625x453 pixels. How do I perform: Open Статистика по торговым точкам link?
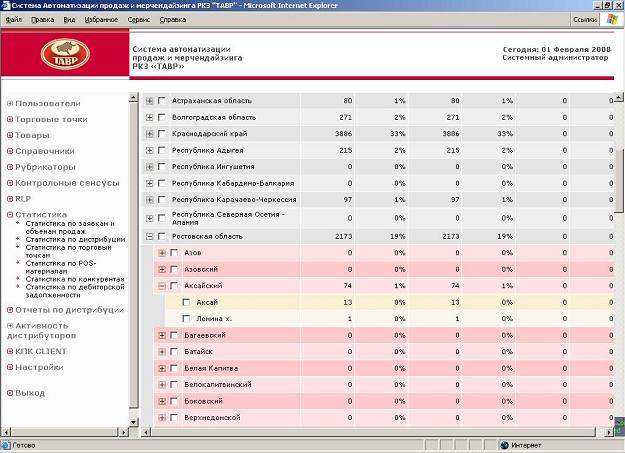pos(69,251)
